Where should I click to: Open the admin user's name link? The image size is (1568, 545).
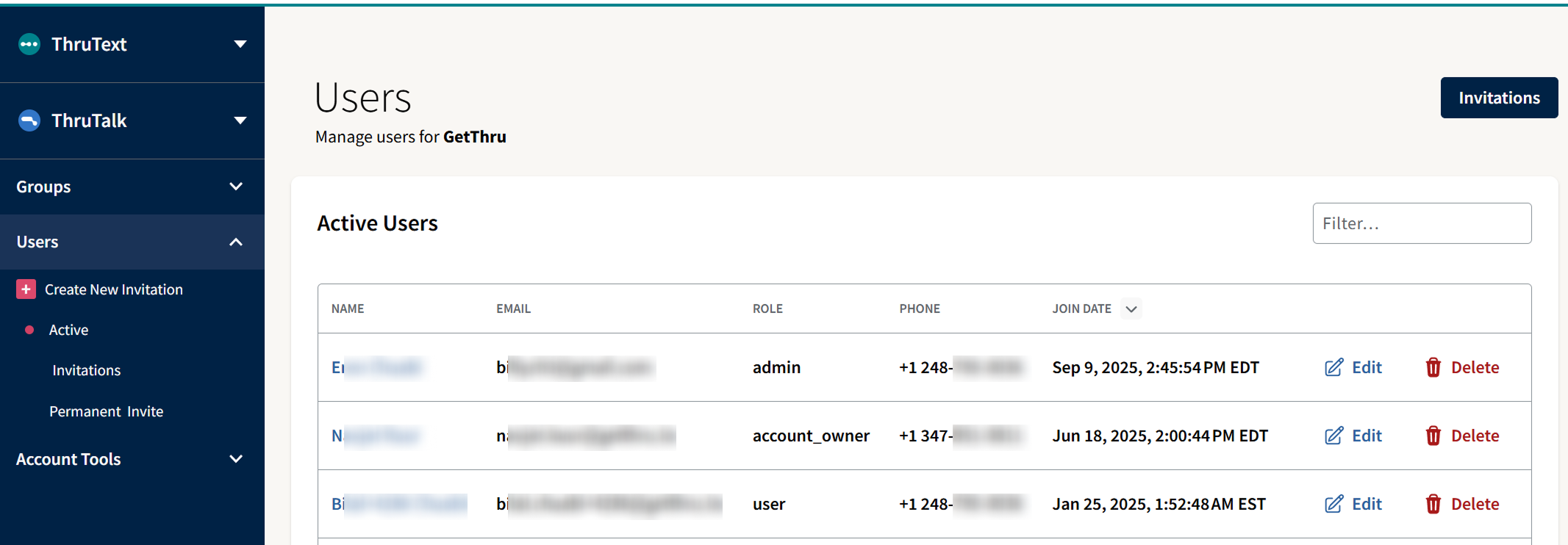[377, 367]
